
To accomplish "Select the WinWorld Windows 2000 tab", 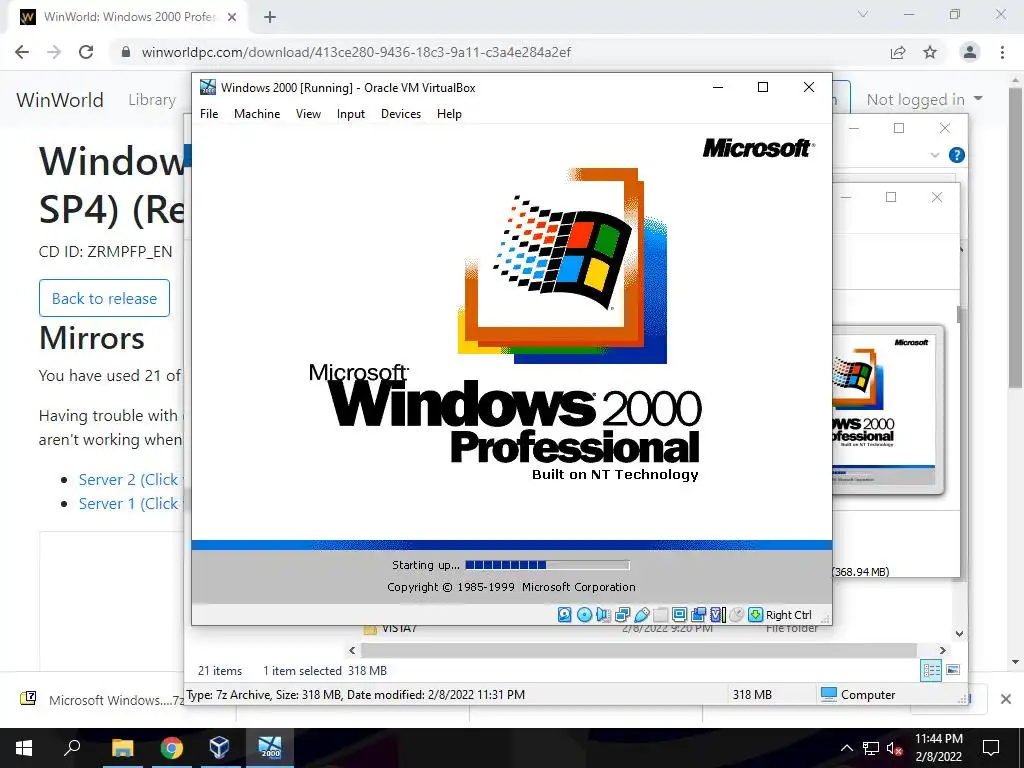I will 129,17.
